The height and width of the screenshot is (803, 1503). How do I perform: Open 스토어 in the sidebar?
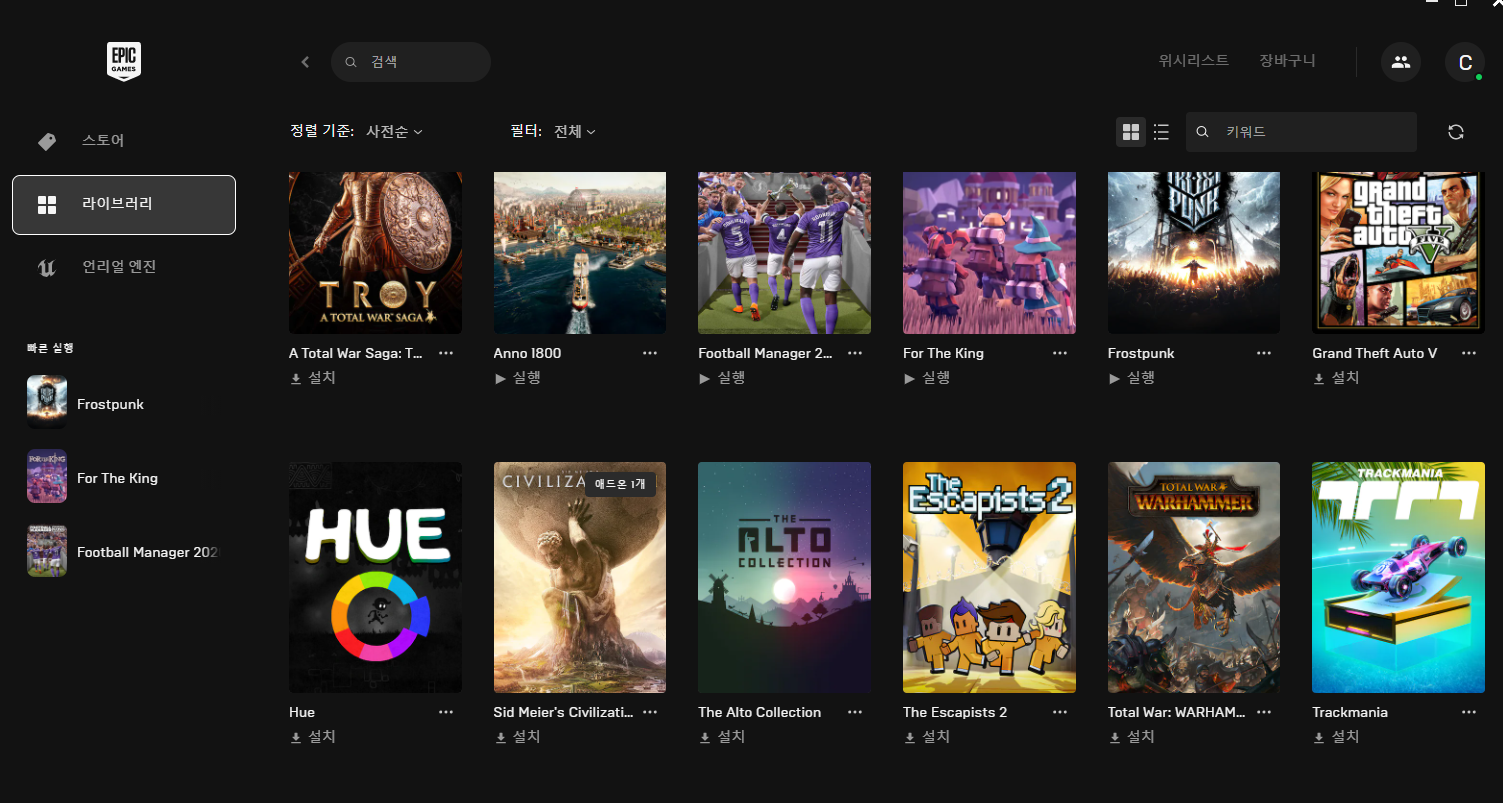coord(124,141)
